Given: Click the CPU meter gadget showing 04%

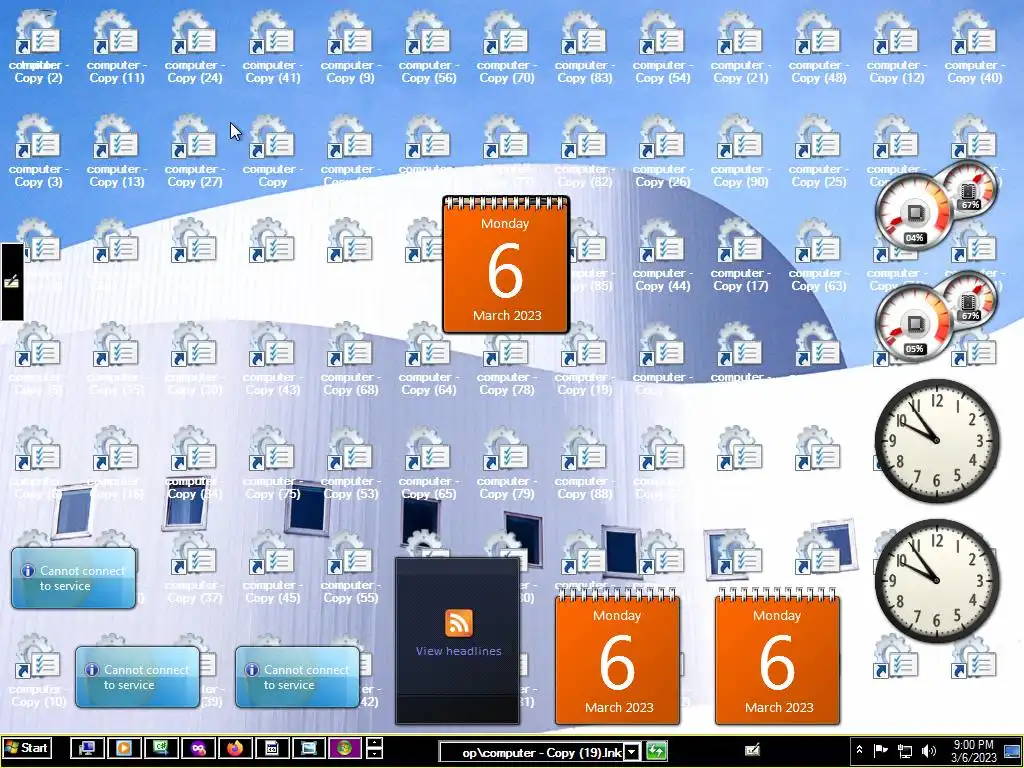Looking at the screenshot, I should click(914, 214).
